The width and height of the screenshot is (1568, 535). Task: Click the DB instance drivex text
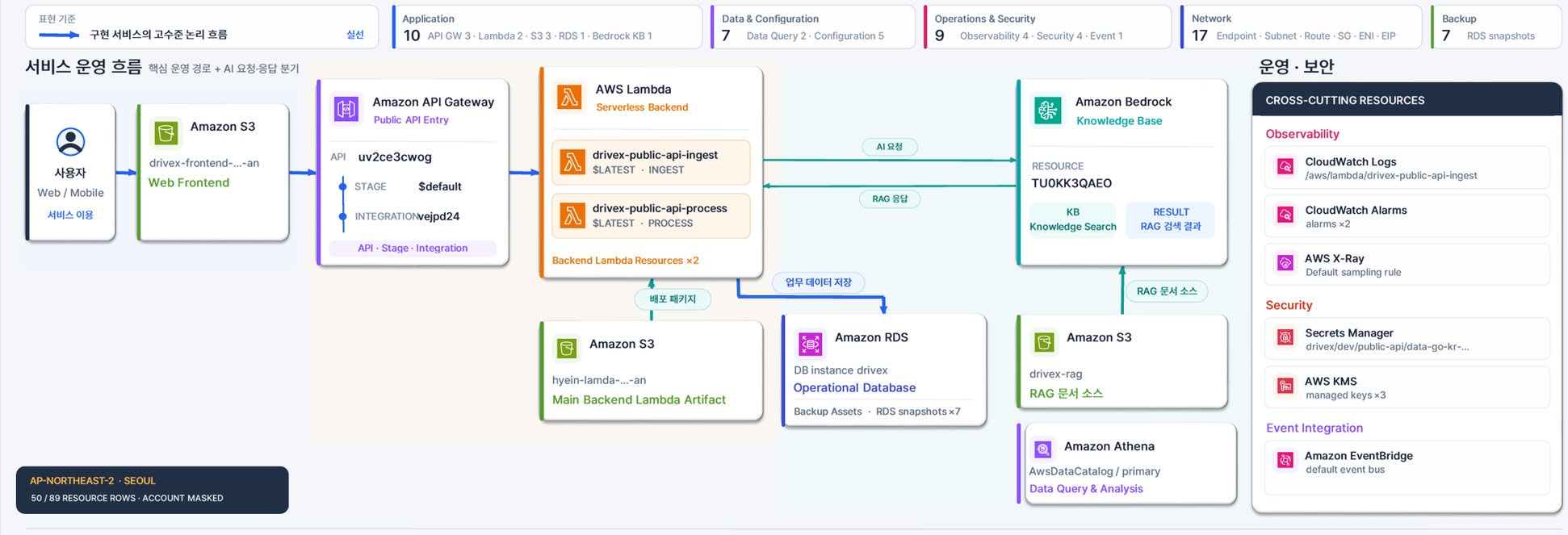[x=841, y=370]
